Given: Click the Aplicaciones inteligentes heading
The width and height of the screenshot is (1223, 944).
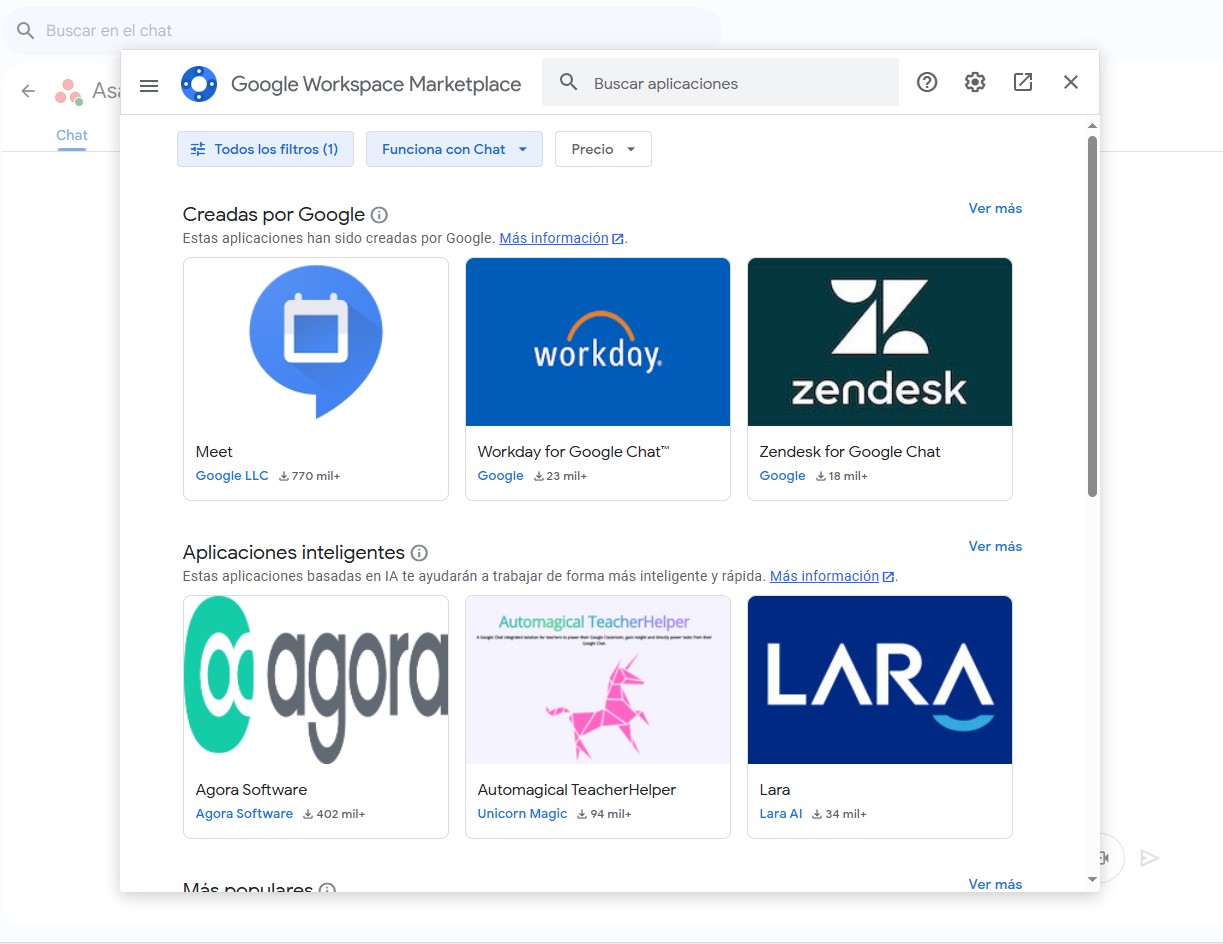Looking at the screenshot, I should pyautogui.click(x=294, y=553).
